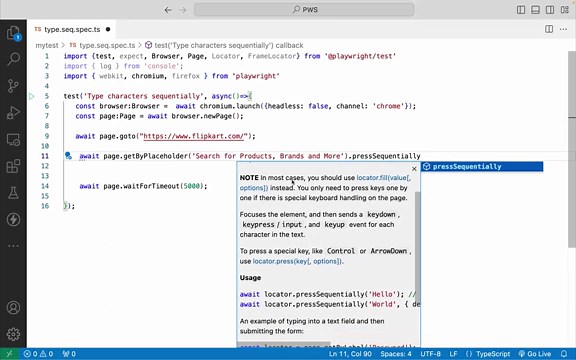Go to line via Ln 11, Col 90
This screenshot has height=360, width=576.
click(x=350, y=354)
